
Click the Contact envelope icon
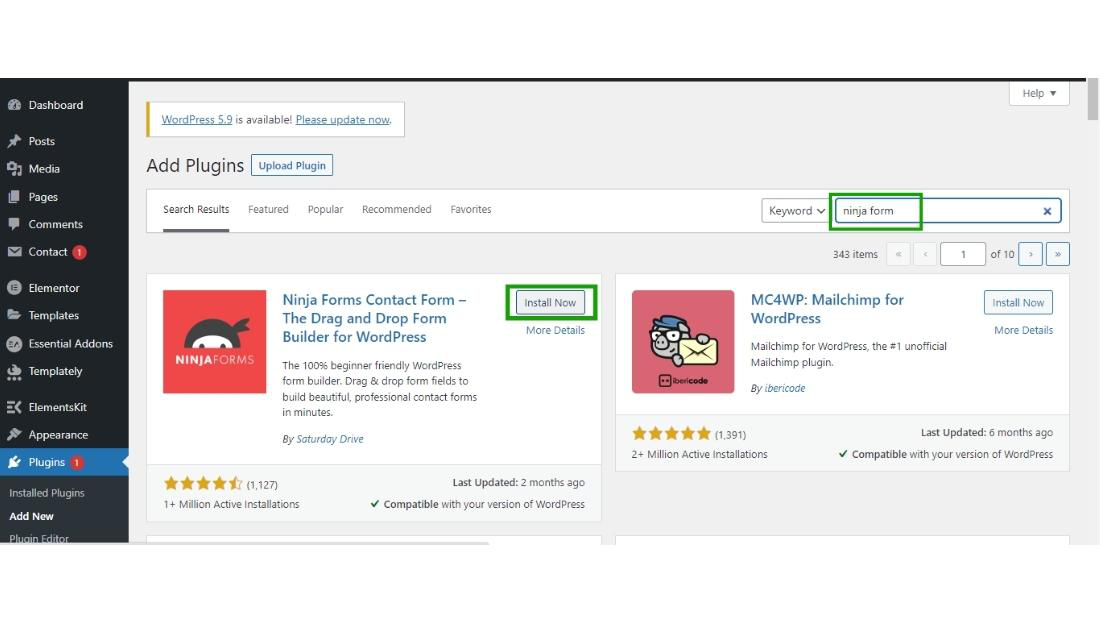click(14, 251)
